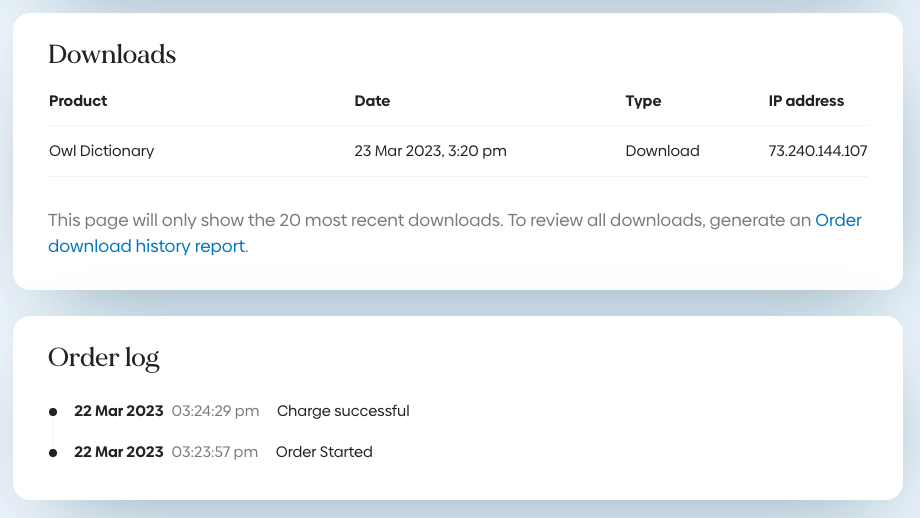Select the Owl Dictionary product entry
The image size is (920, 518).
tap(102, 152)
